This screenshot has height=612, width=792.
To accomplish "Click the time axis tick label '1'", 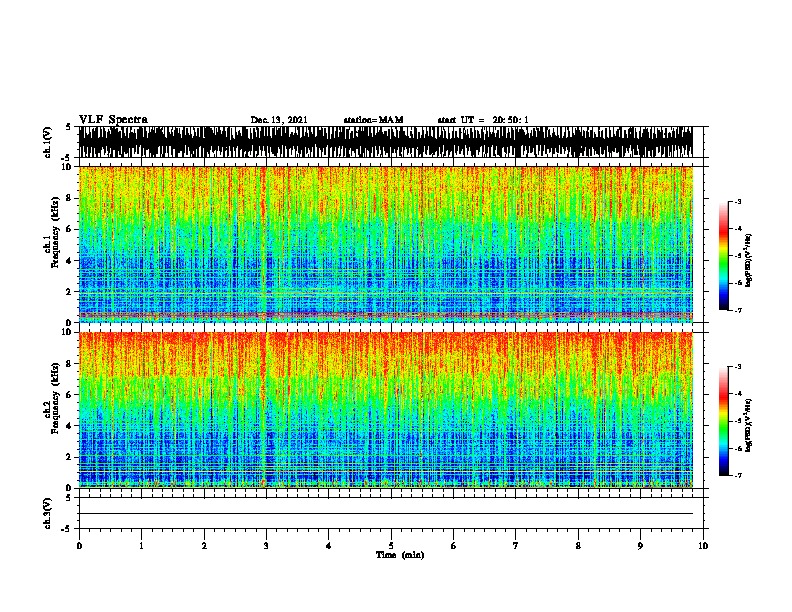I will (x=141, y=545).
